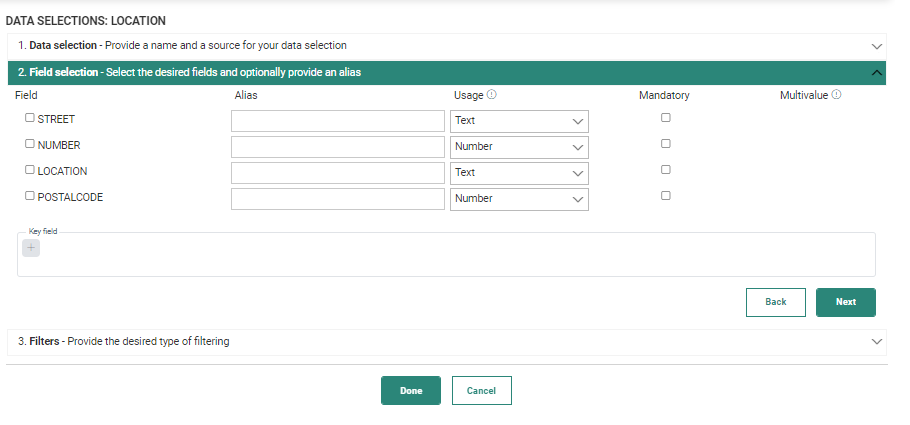Click the plus icon in Key field
The height and width of the screenshot is (425, 910).
point(31,248)
